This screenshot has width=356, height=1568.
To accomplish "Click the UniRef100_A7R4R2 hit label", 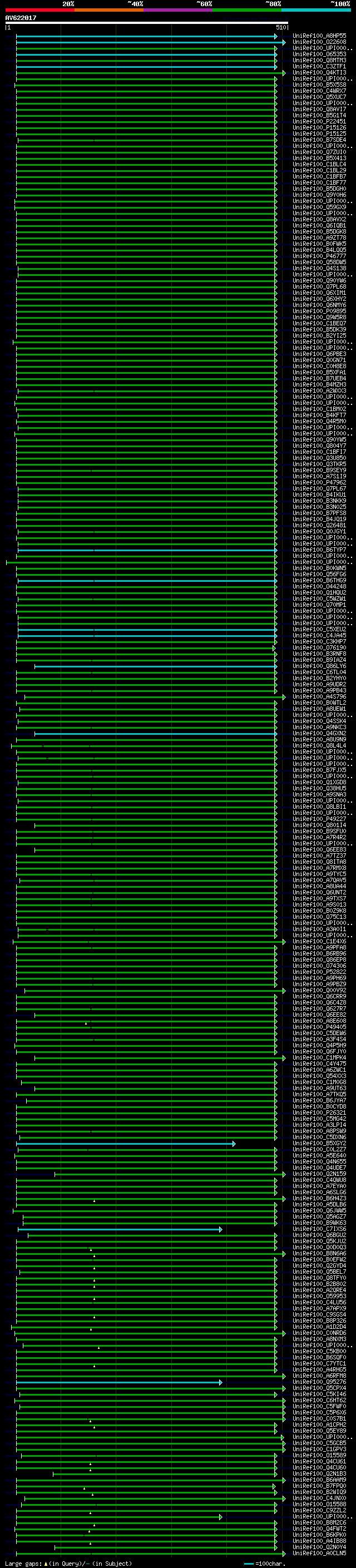I will click(x=319, y=838).
